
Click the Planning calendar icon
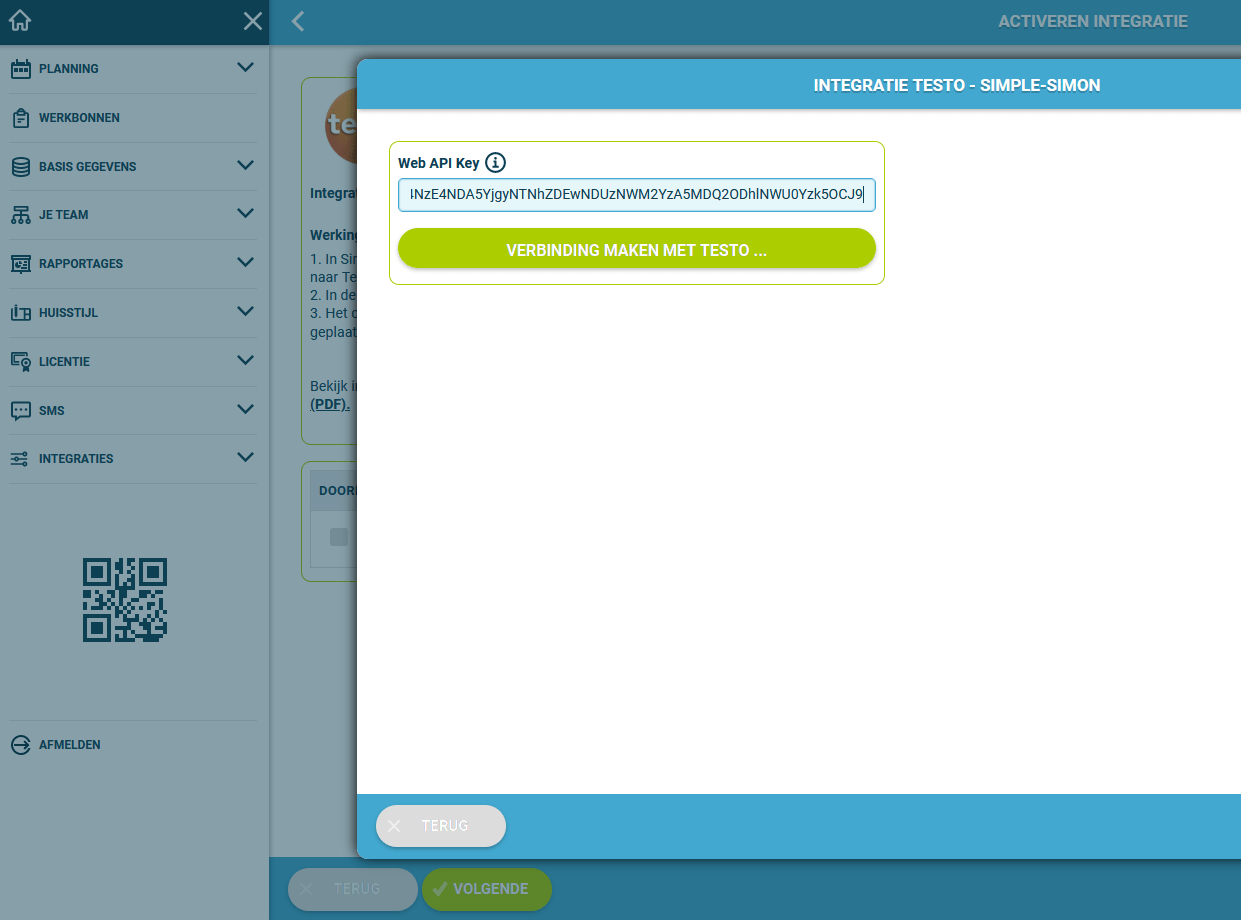coord(21,69)
